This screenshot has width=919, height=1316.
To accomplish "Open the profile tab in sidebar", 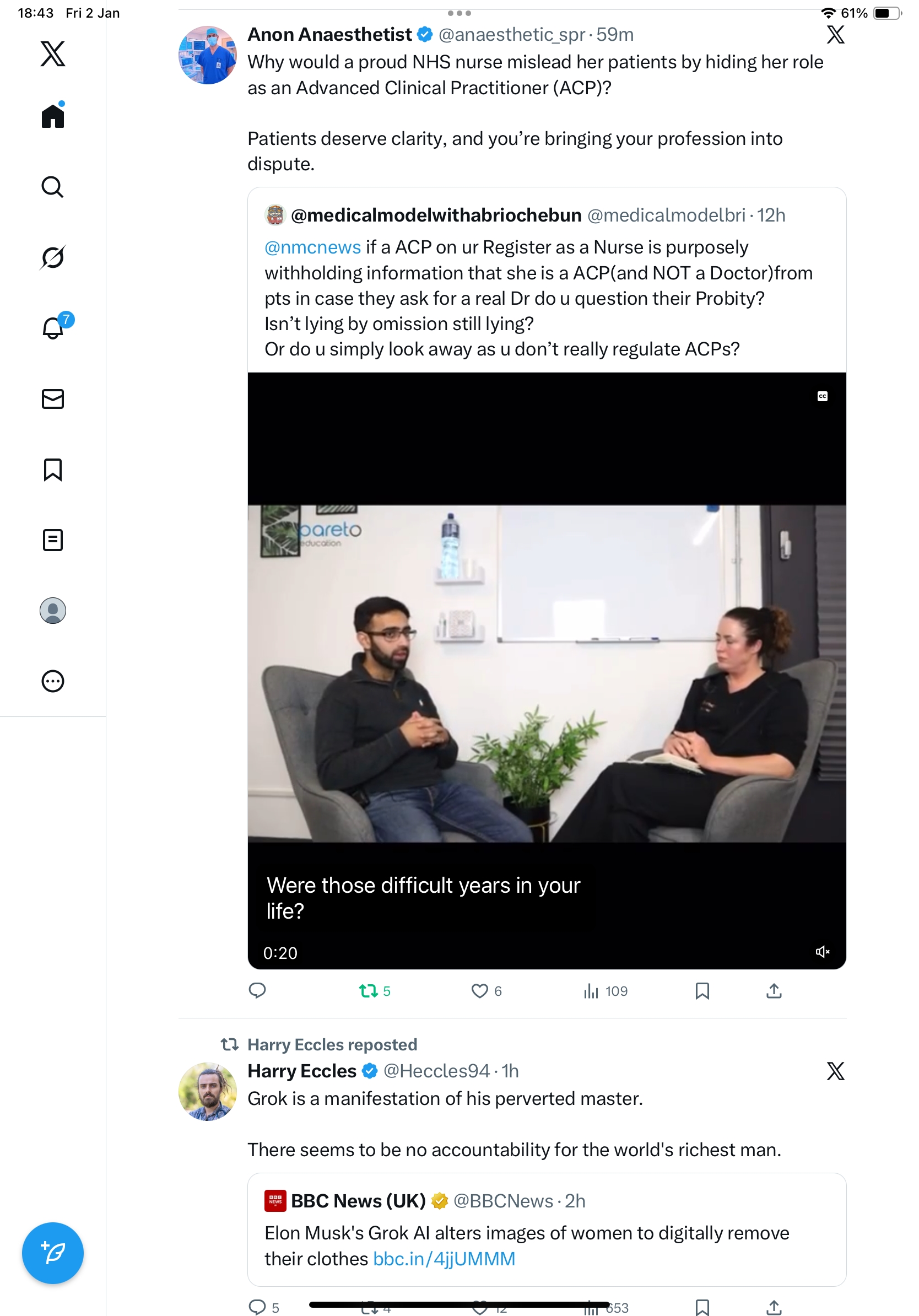I will coord(53,611).
